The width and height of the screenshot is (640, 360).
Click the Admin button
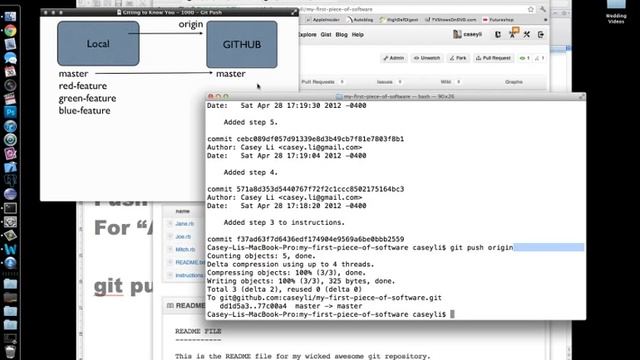(393, 58)
